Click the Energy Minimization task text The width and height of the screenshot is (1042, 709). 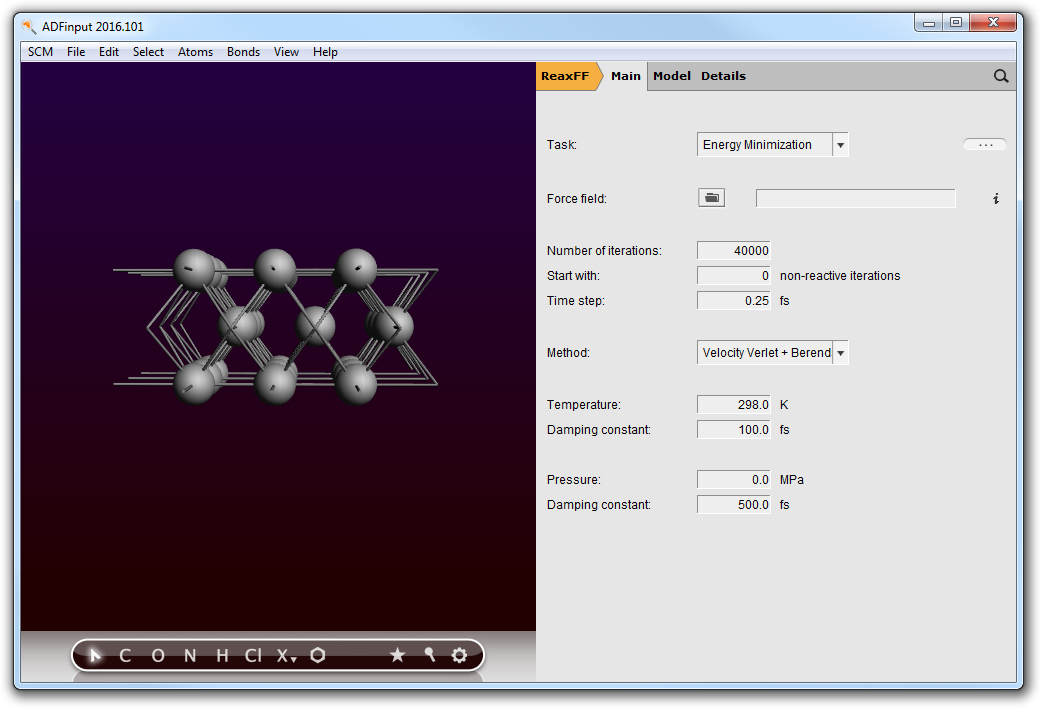pos(757,145)
